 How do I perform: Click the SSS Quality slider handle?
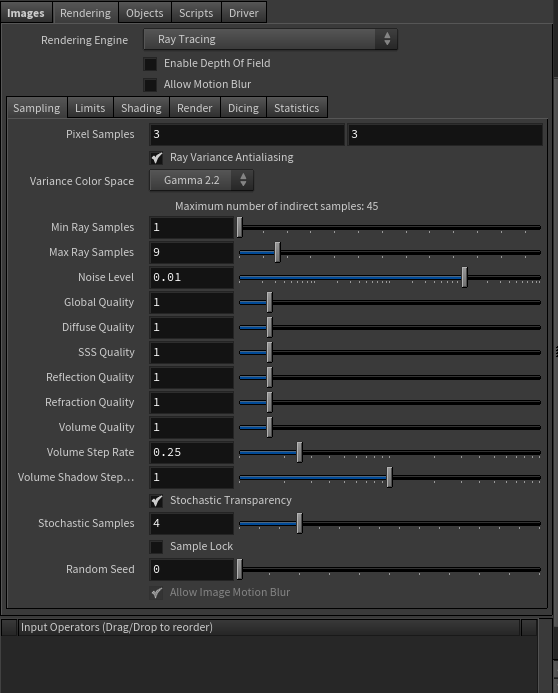(x=270, y=352)
